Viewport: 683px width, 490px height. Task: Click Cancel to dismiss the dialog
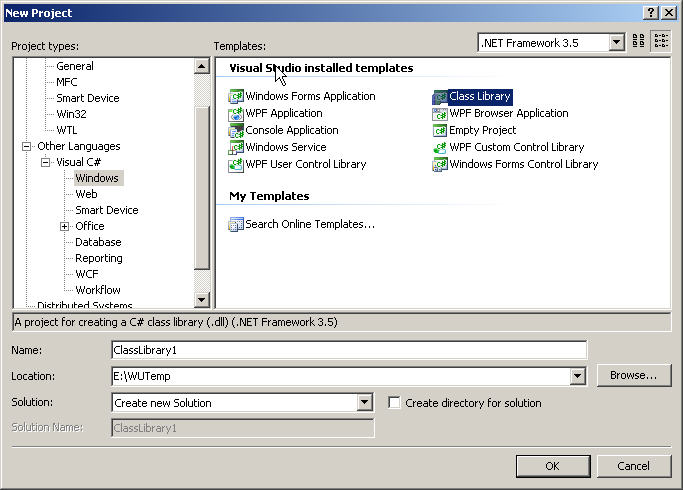(633, 466)
